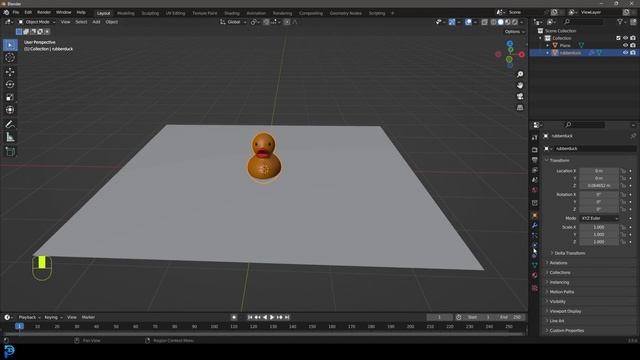Open the Render properties tab
640x360 pixels.
pyautogui.click(x=535, y=150)
